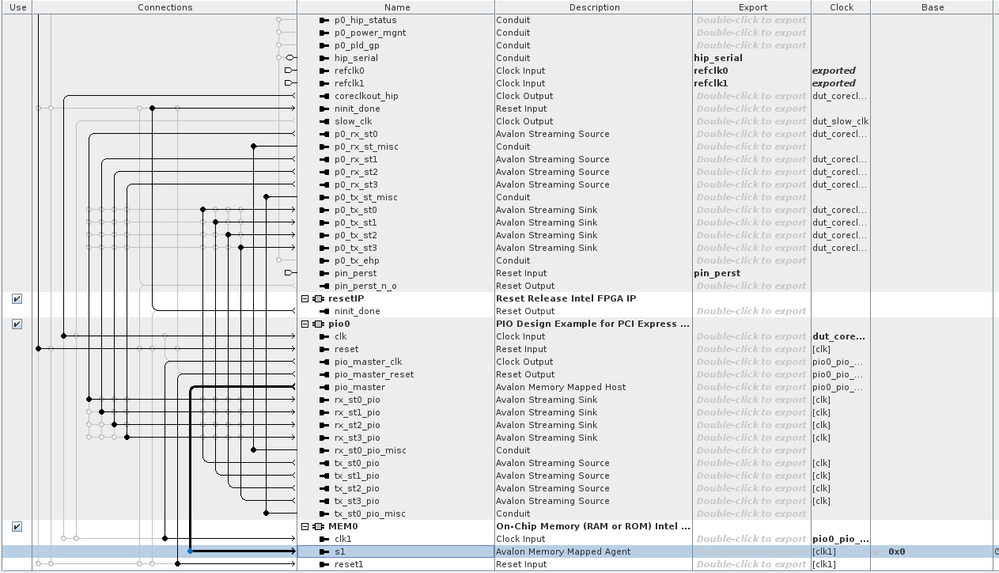Viewport: 999px width, 573px height.
Task: Click the export cell for p0_hip_status
Action: pos(752,20)
